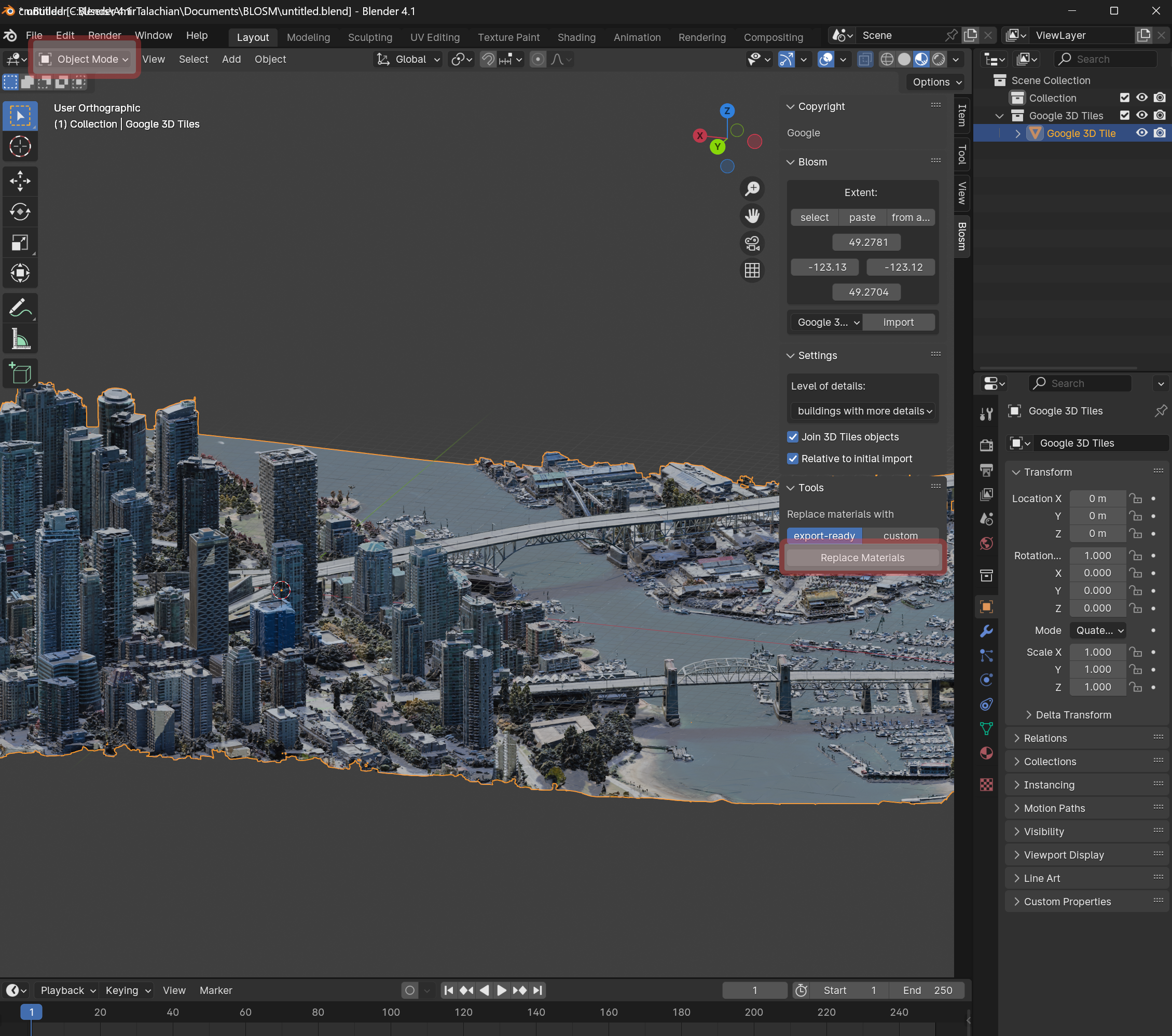Select the Annotate tool

[20, 308]
